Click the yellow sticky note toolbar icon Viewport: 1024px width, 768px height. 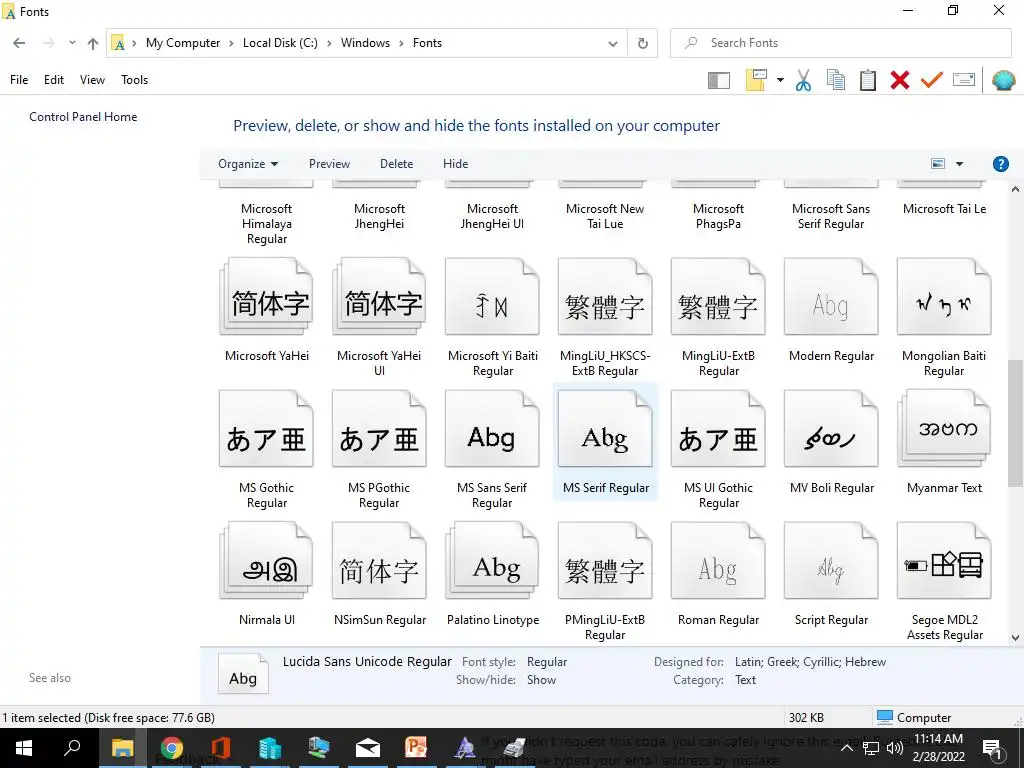pyautogui.click(x=756, y=80)
